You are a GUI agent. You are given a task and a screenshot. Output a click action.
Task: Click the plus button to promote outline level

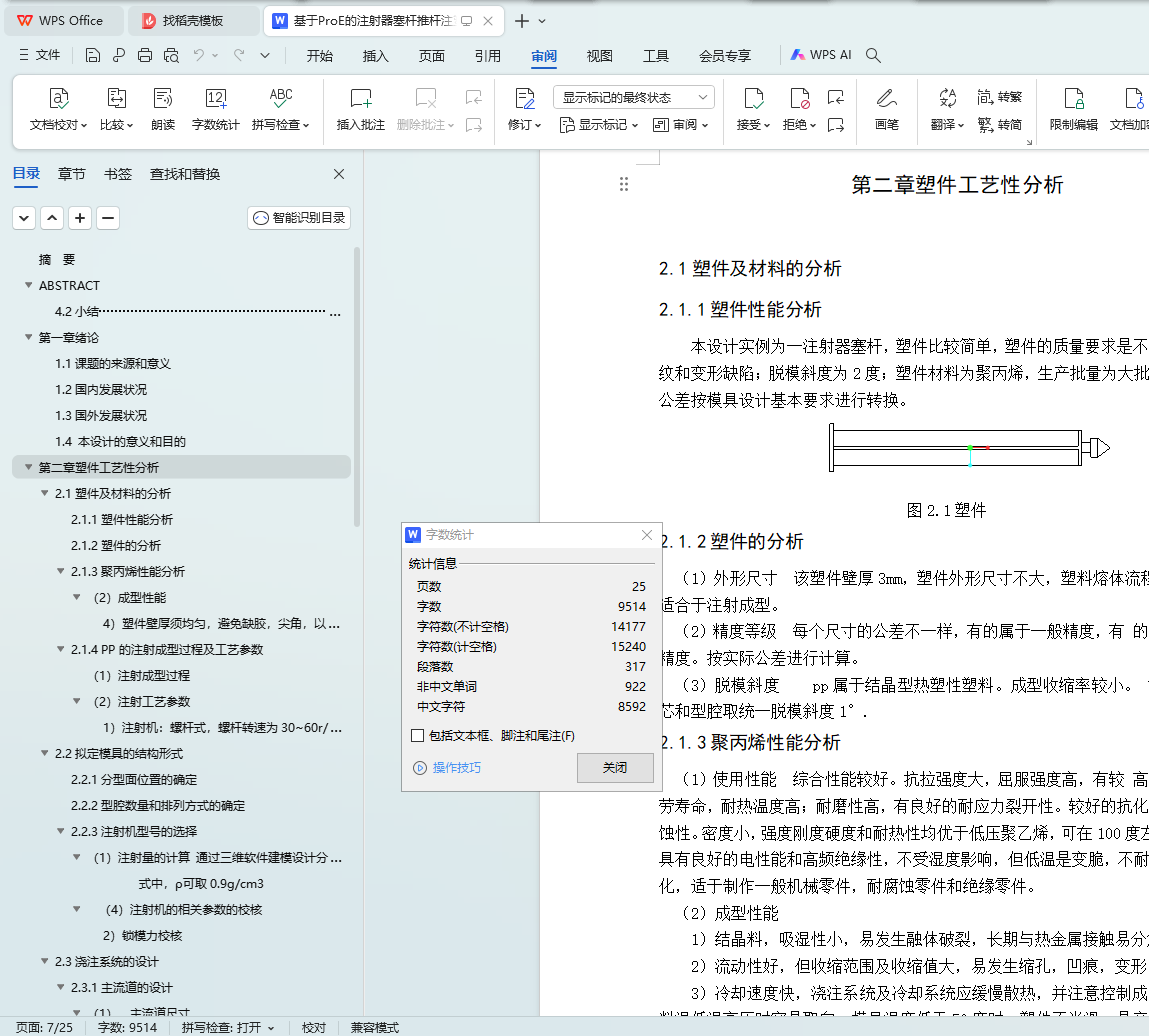(x=80, y=218)
